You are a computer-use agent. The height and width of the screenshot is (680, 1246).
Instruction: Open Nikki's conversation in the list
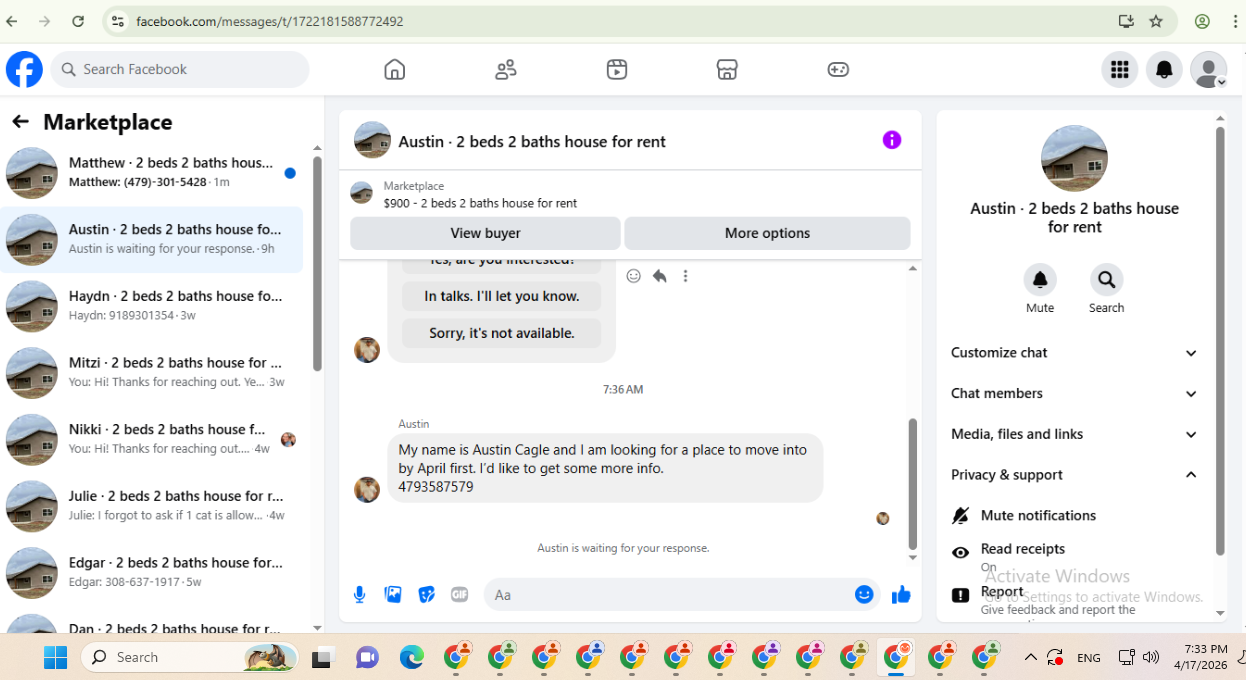coord(152,439)
